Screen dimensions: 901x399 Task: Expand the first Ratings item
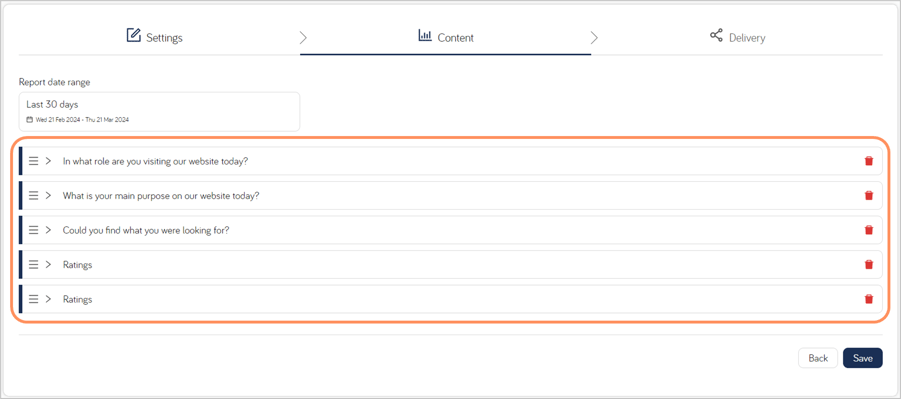48,264
